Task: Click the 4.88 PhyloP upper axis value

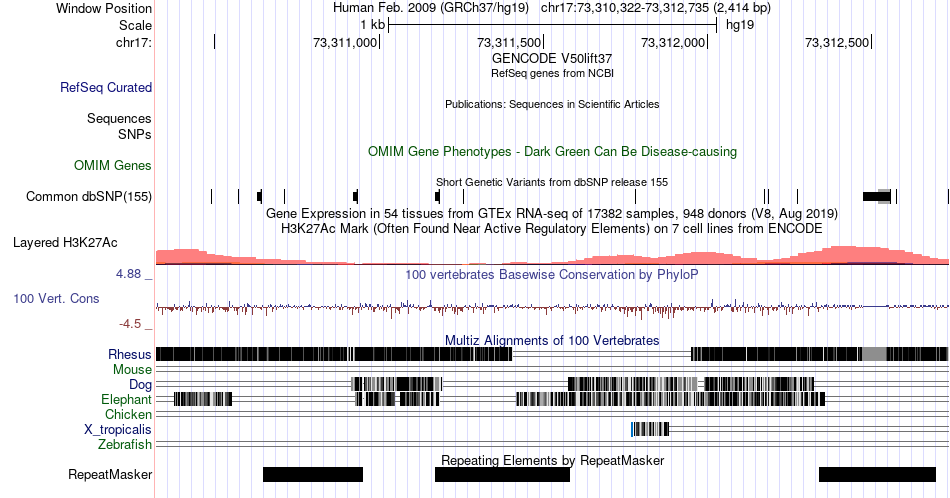Action: 128,274
